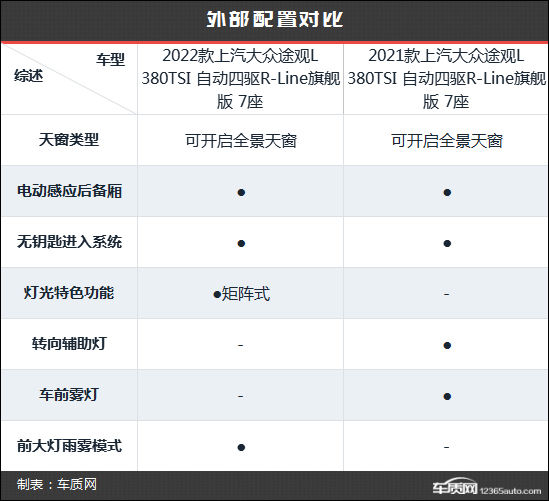Click the 2021 dash for 前大灯雨雾模式
Image resolution: width=549 pixels, height=501 pixels.
pyautogui.click(x=446, y=447)
